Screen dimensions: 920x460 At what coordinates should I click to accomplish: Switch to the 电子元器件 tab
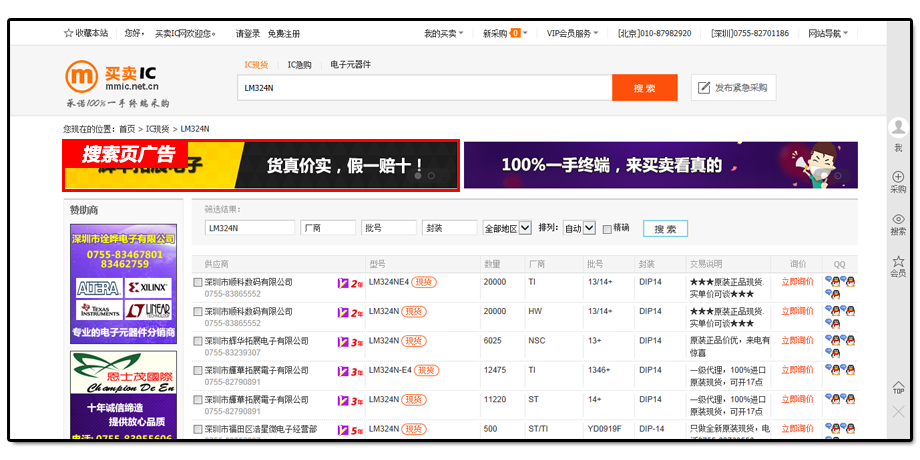click(350, 65)
